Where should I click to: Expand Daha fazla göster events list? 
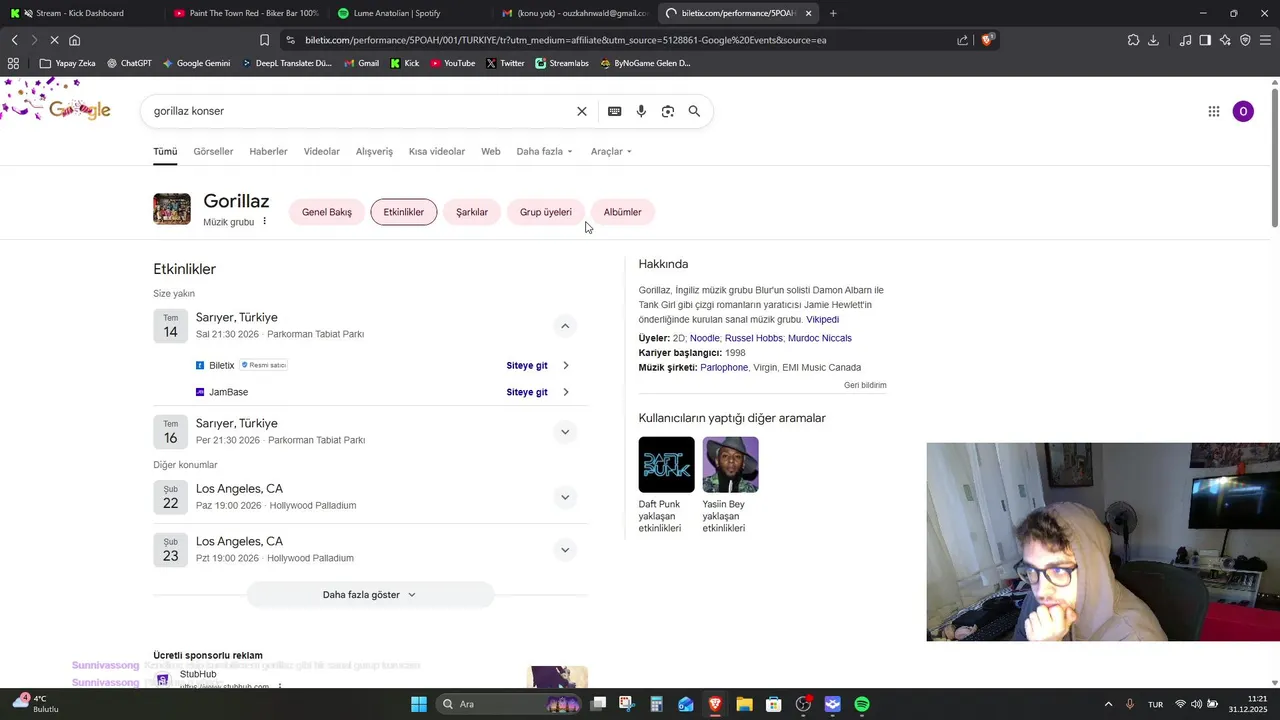pos(370,595)
